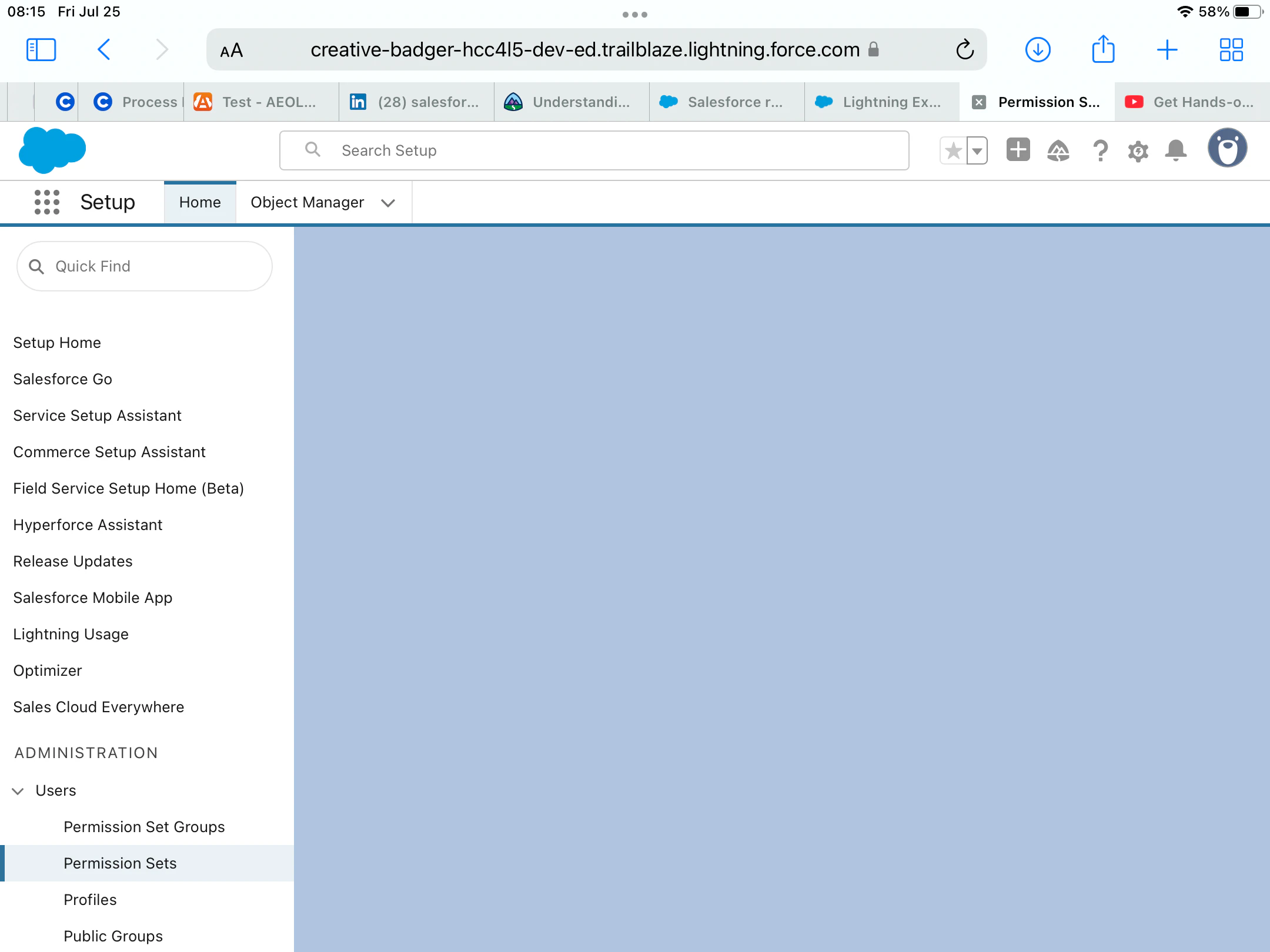Toggle the Safari sidebar panel

click(x=41, y=50)
